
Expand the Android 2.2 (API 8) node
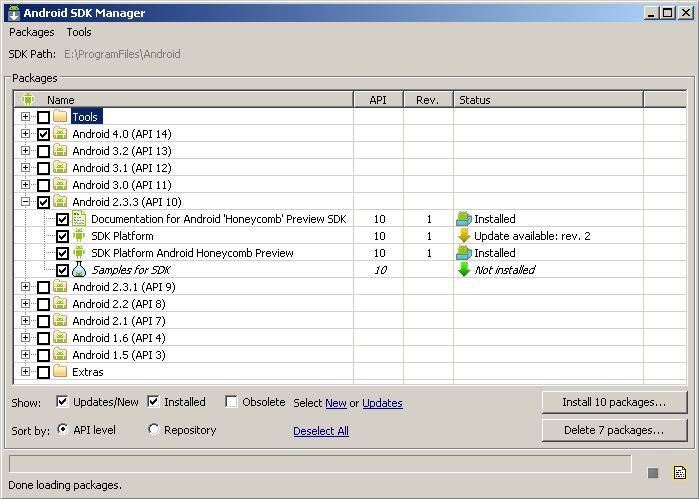25,303
